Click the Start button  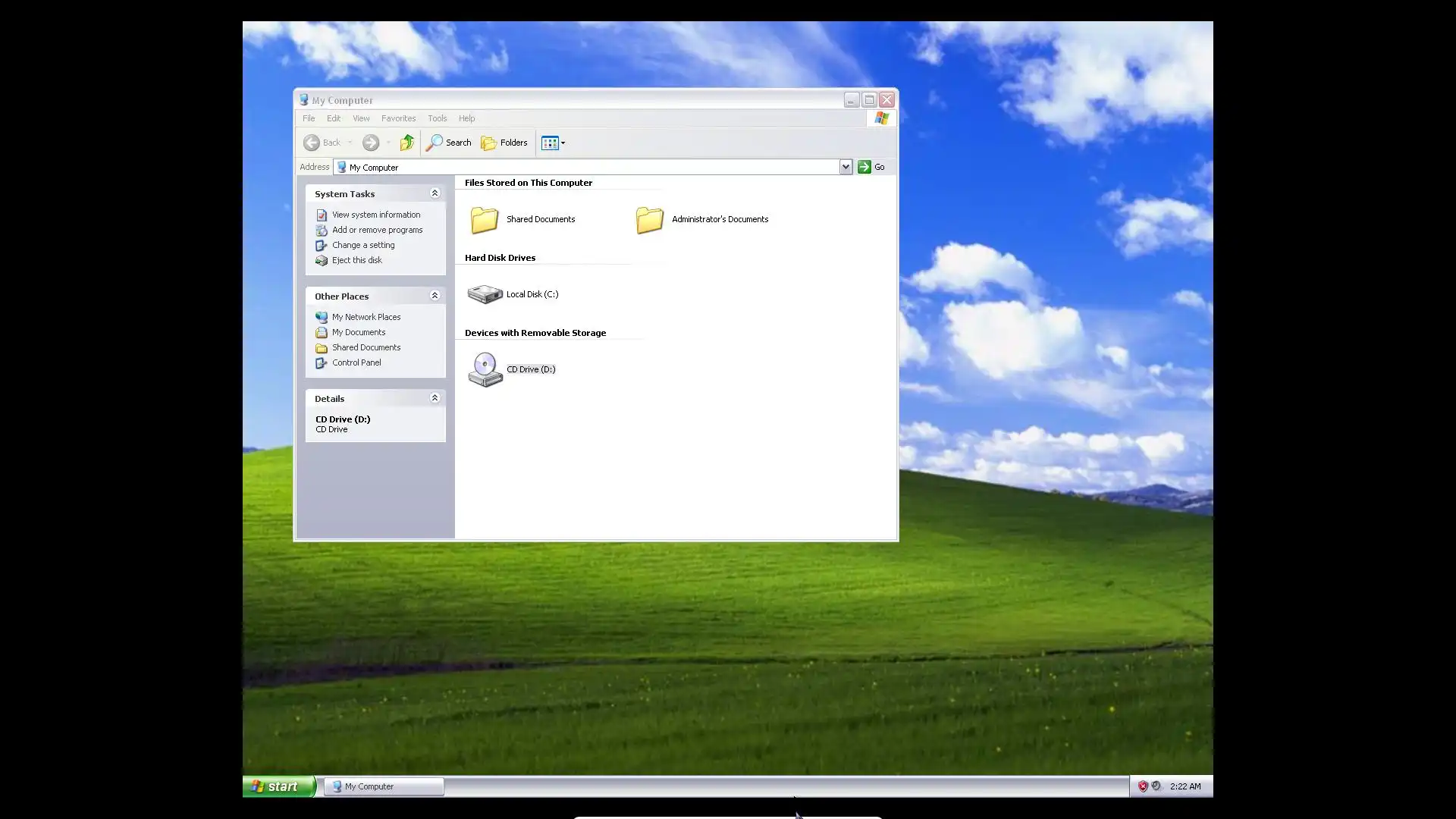tap(278, 786)
